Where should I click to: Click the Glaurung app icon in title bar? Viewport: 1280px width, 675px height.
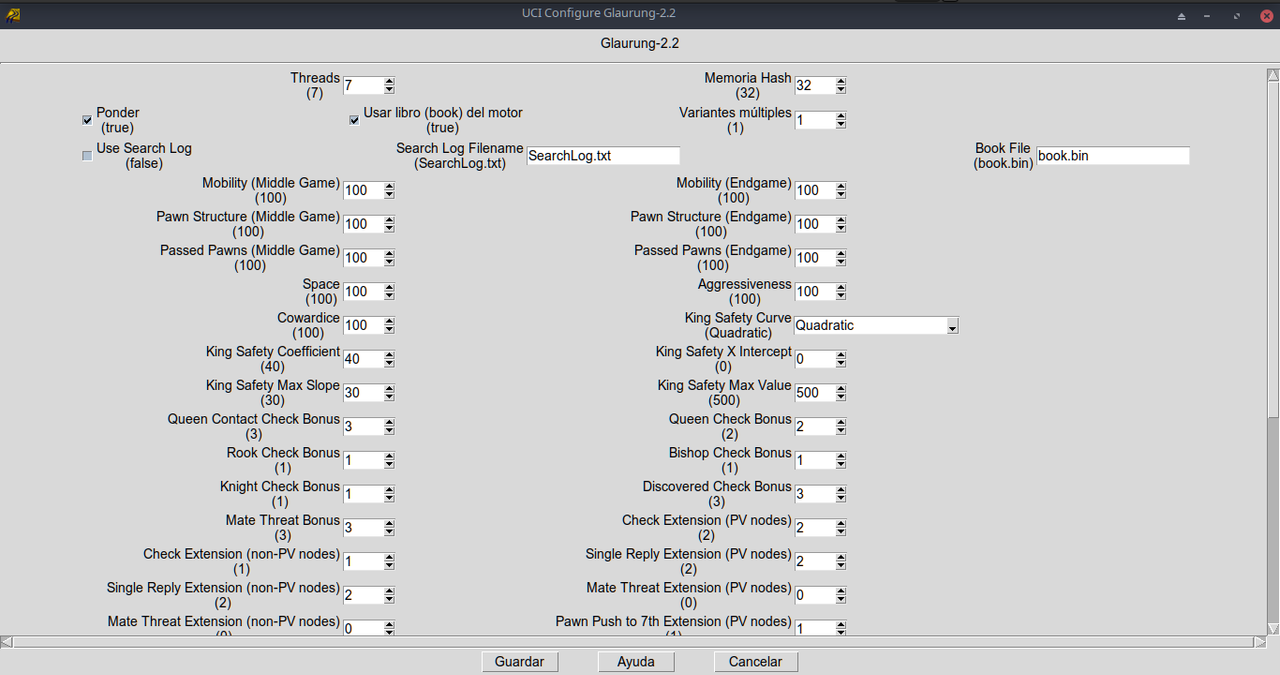pyautogui.click(x=11, y=14)
